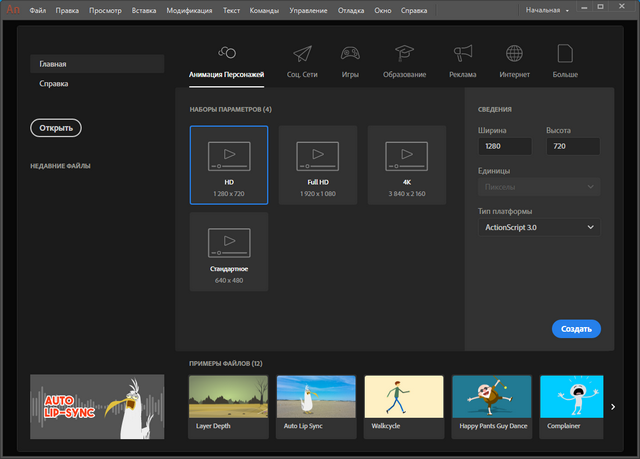640x459 pixels.
Task: Select the Standard 640 x 480 preset
Action: click(229, 251)
